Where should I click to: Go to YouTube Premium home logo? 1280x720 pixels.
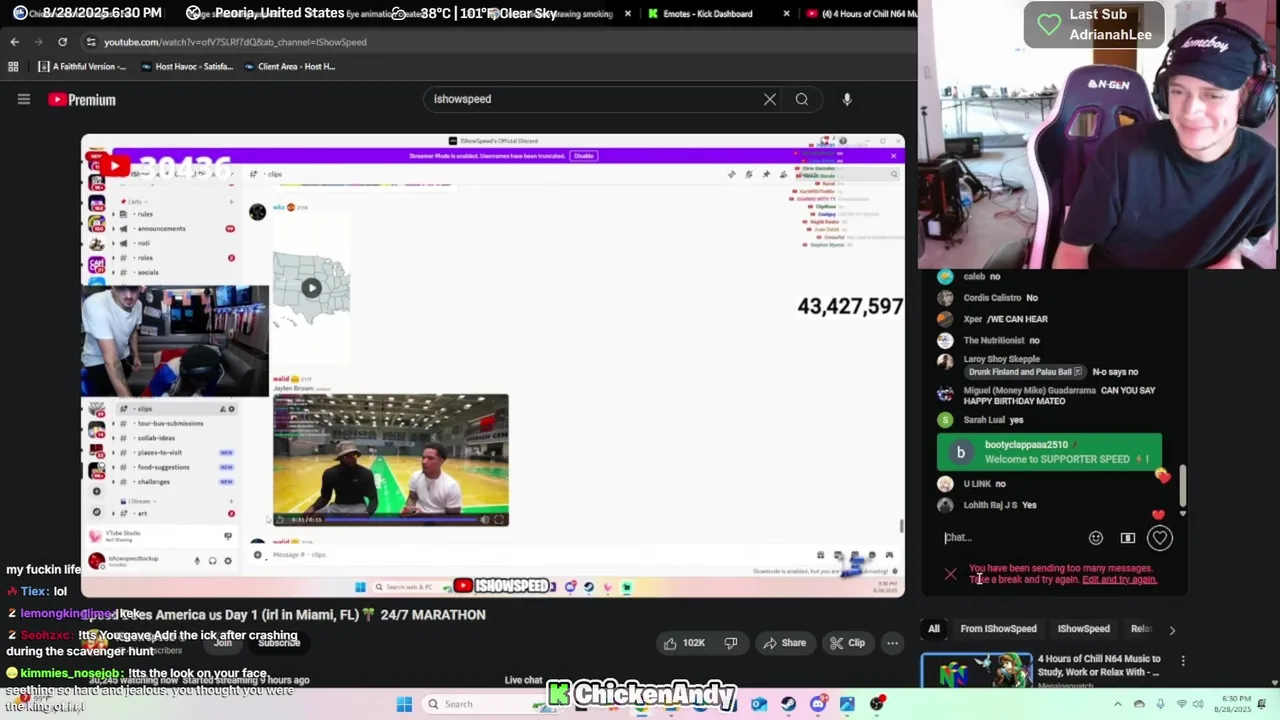pos(82,99)
